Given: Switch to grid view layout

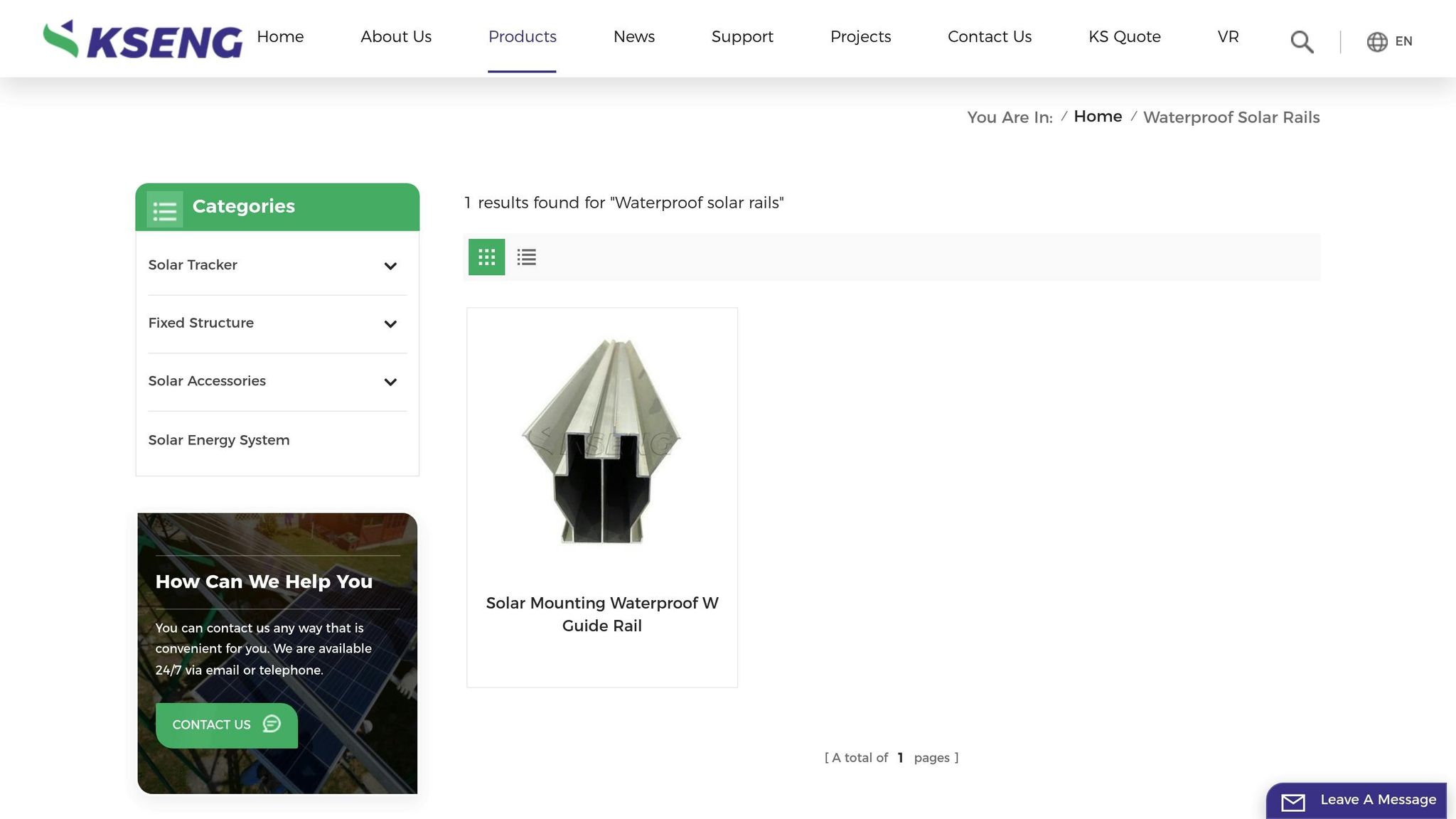Looking at the screenshot, I should pyautogui.click(x=486, y=257).
